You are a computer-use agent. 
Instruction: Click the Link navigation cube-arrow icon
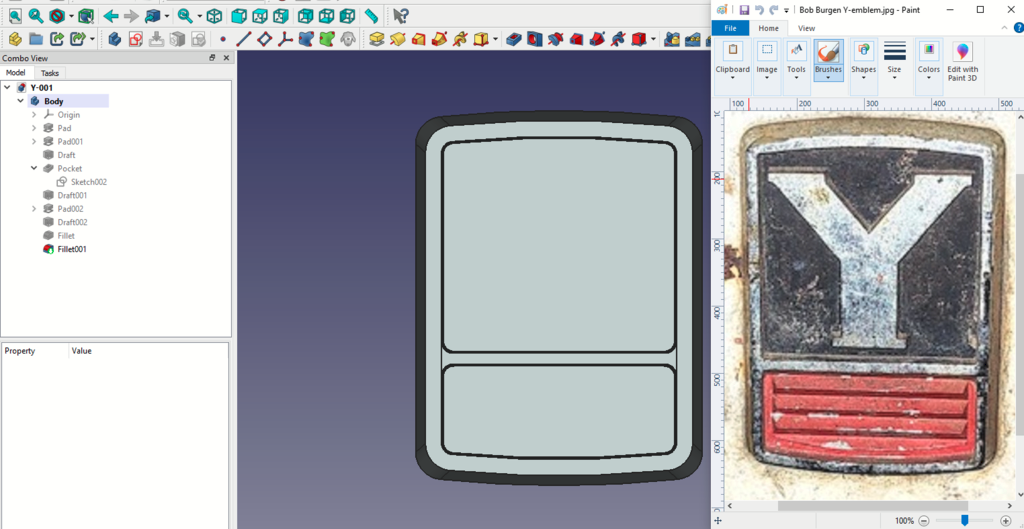[x=152, y=16]
